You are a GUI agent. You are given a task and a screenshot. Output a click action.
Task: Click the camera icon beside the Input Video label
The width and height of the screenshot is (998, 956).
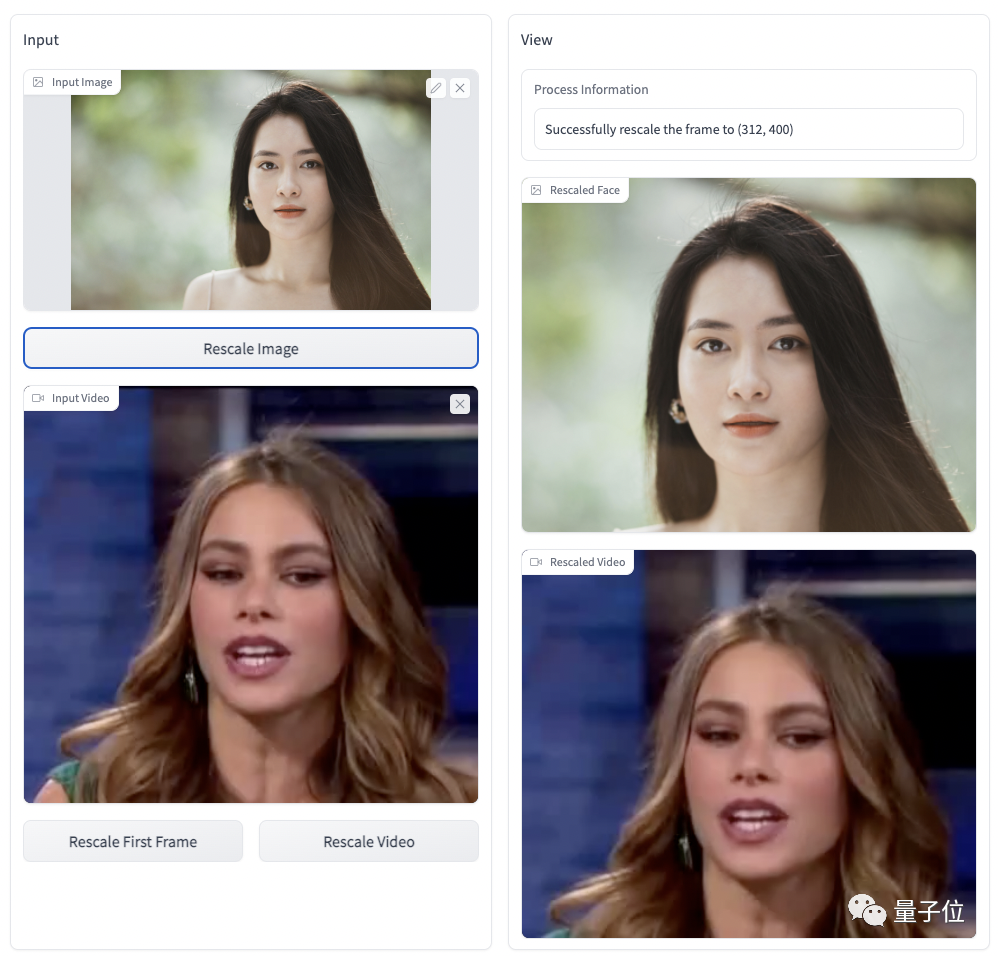(38, 398)
